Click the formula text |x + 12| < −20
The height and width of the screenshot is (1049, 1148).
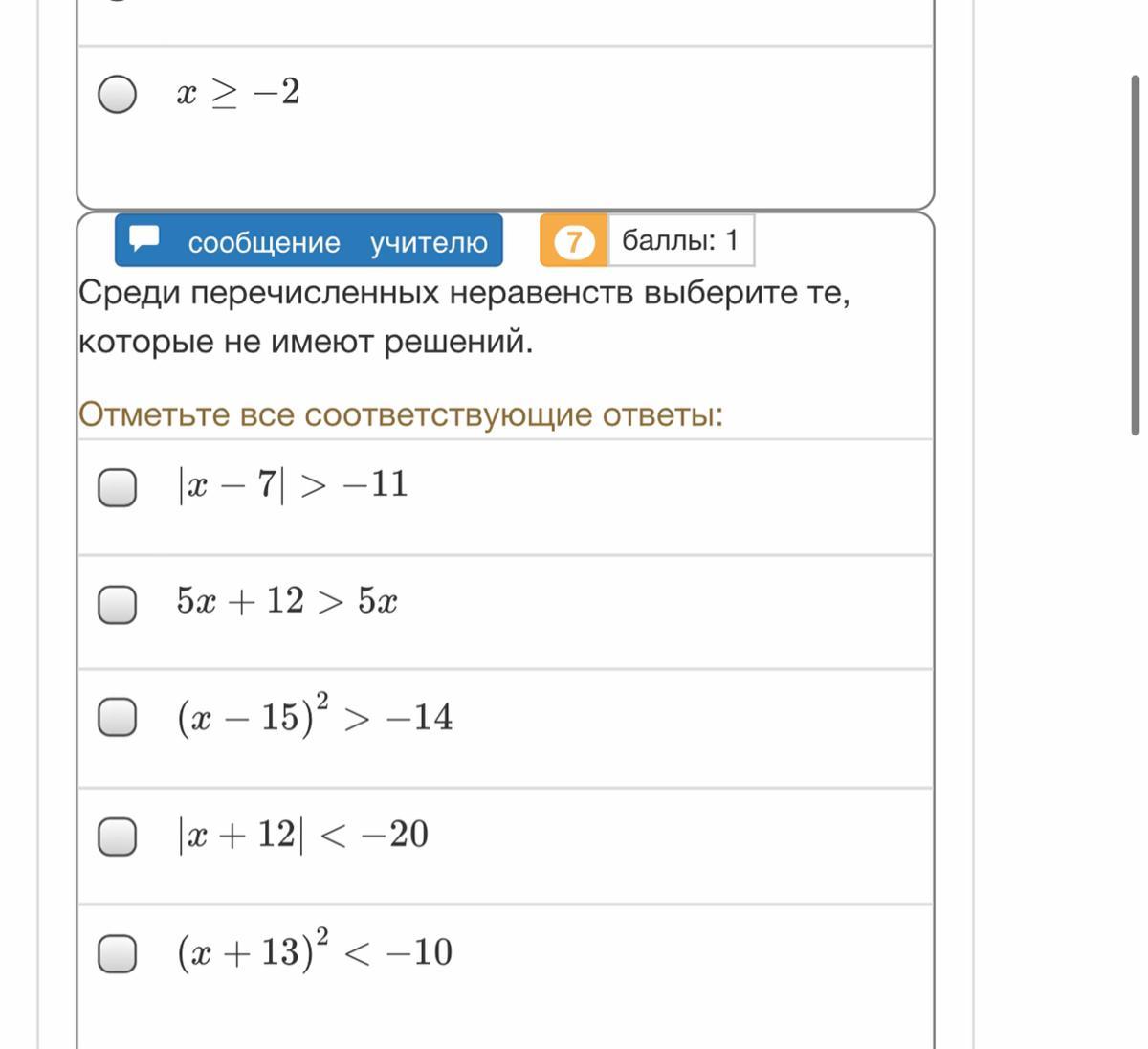click(x=302, y=835)
